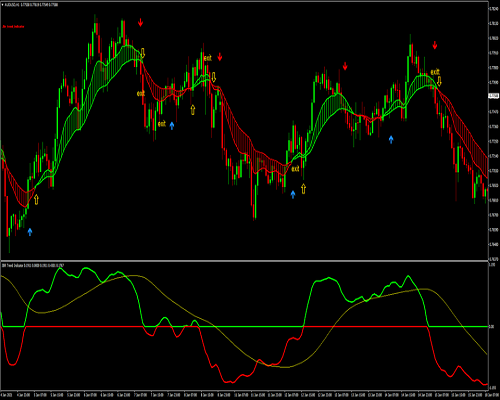Image resolution: width=500 pixels, height=400 pixels.
Task: Select the exit label near the chart's lowest trough
Action: pyautogui.click(x=295, y=169)
